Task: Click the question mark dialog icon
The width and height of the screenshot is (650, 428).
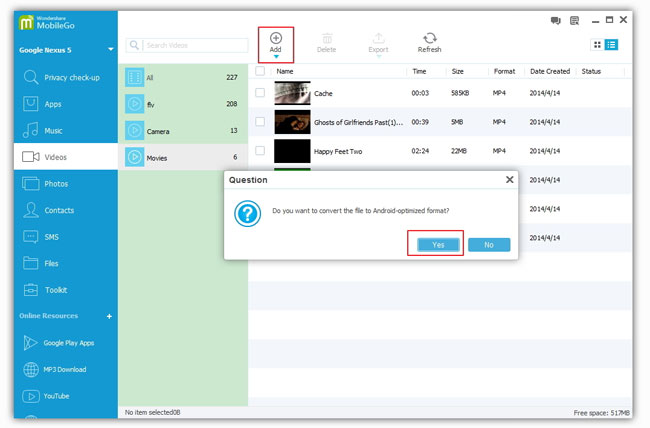Action: [247, 214]
